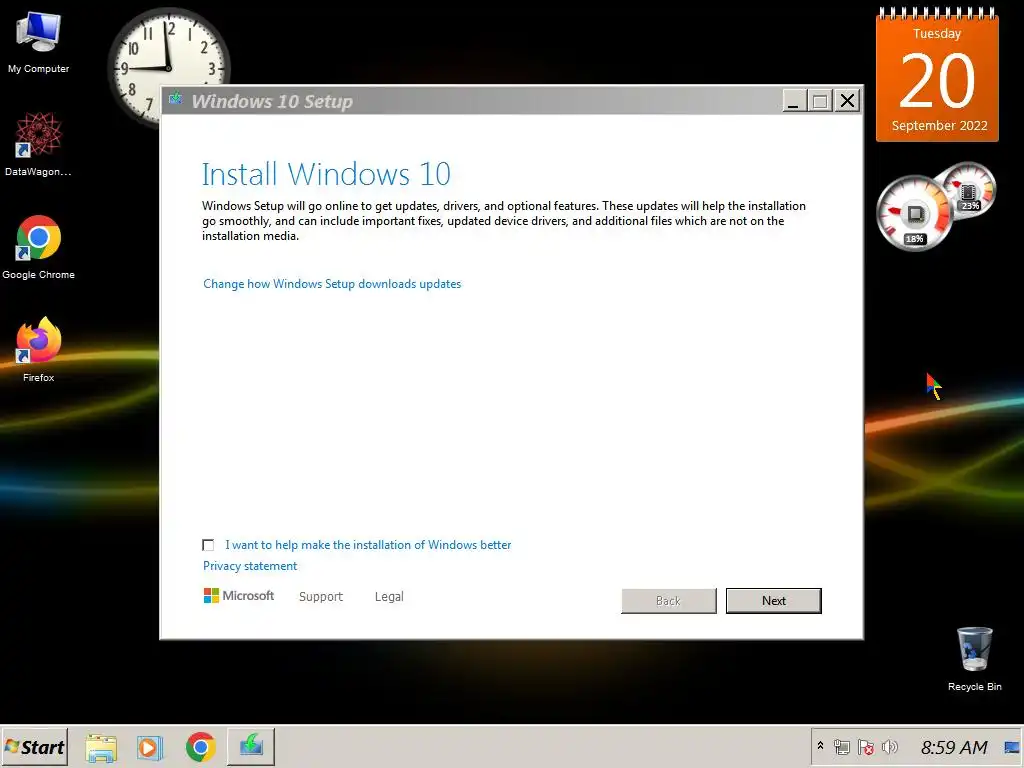This screenshot has height=768, width=1024.
Task: Click the calendar gadget showing 20
Action: [x=937, y=74]
